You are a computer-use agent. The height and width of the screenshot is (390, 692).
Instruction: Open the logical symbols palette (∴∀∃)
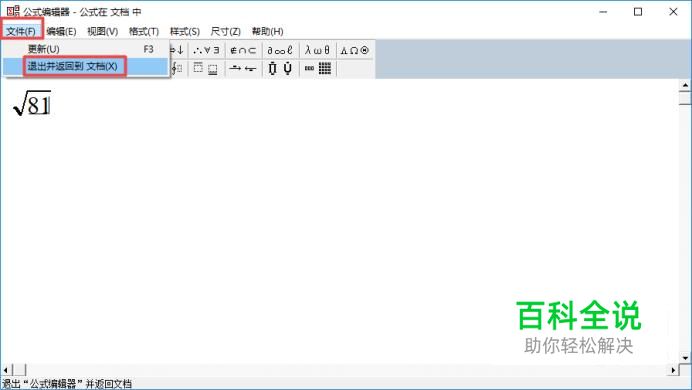(207, 50)
